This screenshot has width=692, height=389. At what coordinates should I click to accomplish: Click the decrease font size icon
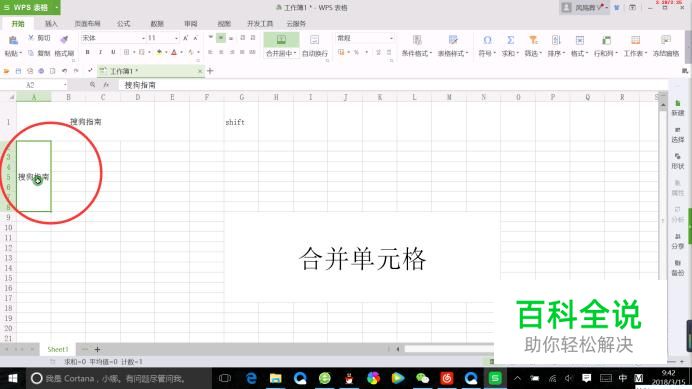click(196, 38)
